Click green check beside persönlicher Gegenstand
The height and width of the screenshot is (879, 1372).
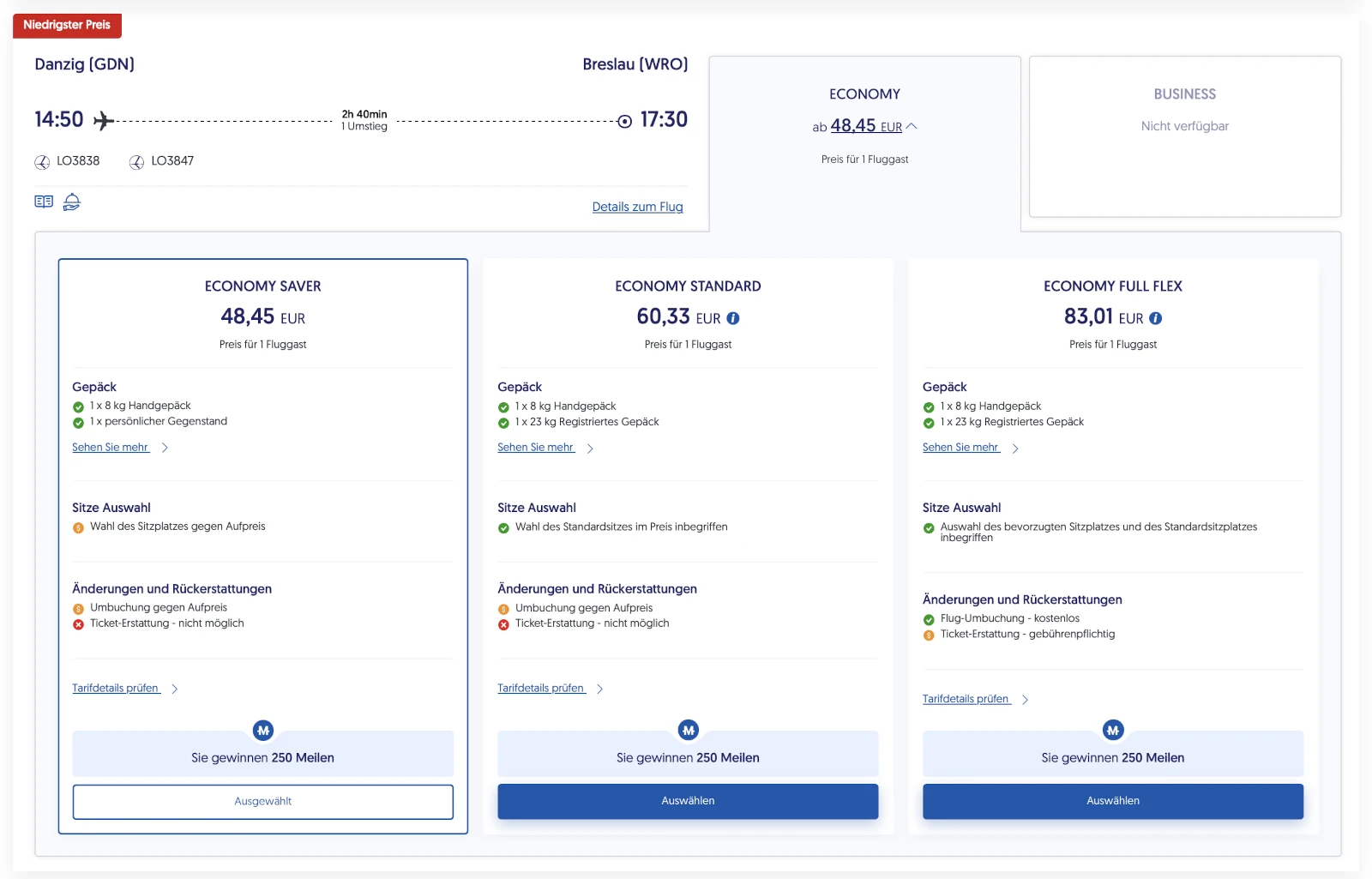pos(78,423)
